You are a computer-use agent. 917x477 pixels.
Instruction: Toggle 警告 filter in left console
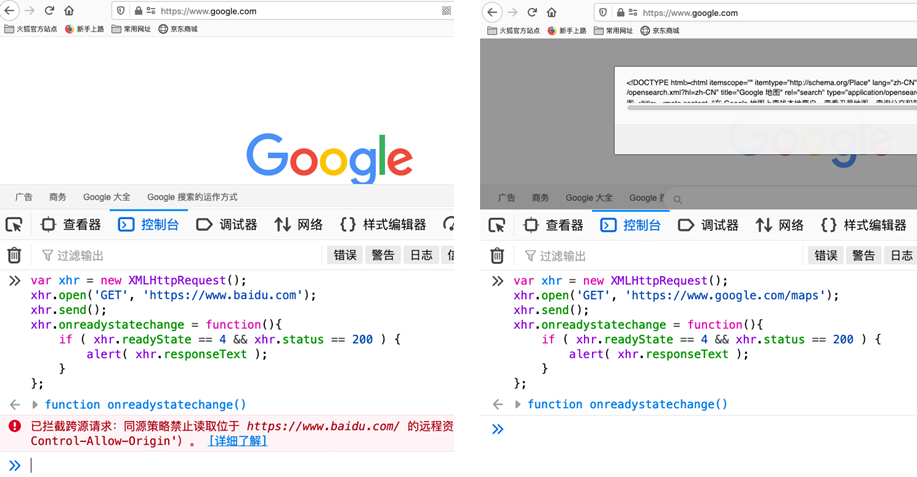(383, 255)
